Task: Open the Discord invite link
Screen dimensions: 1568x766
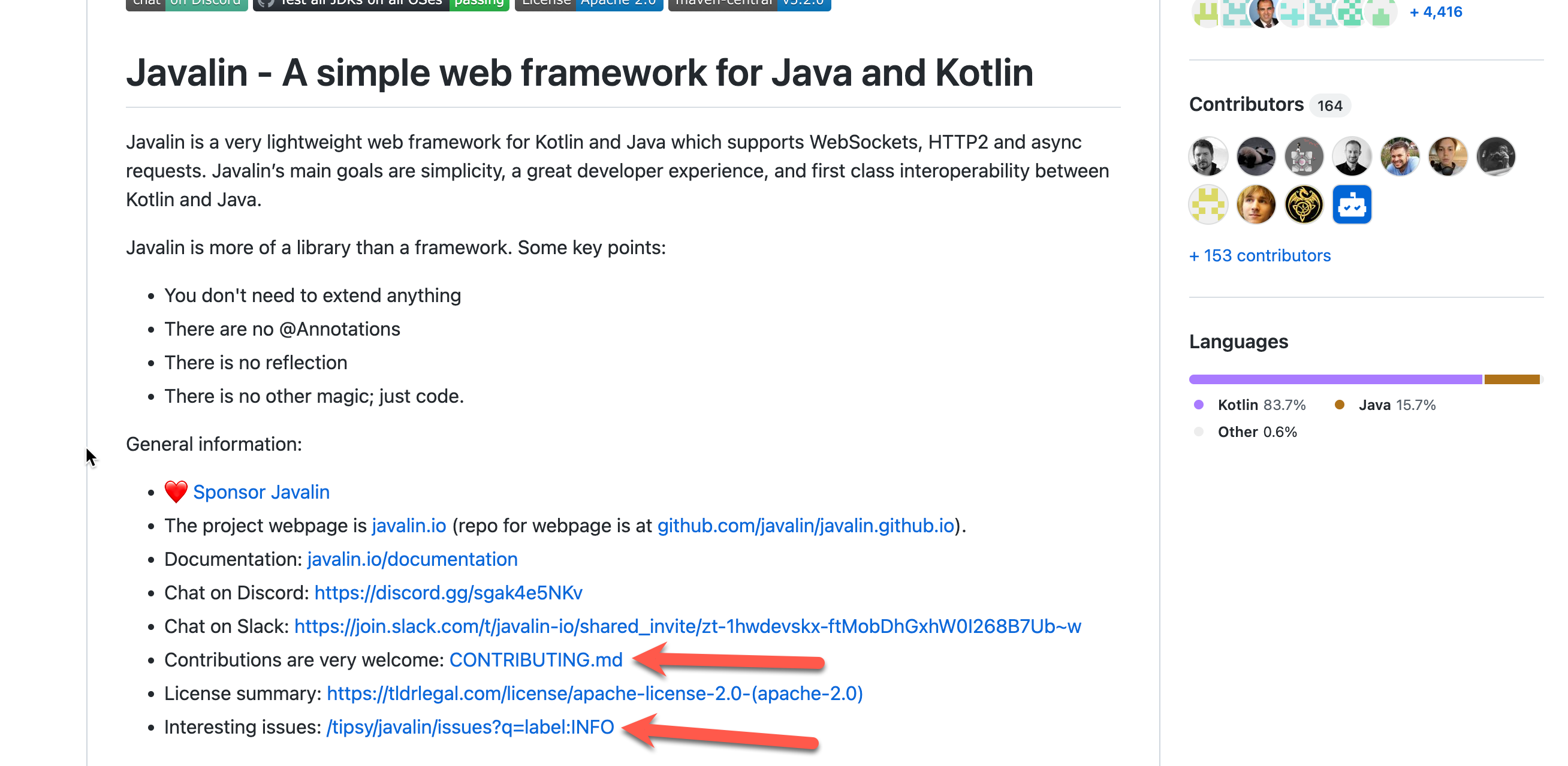Action: point(448,592)
